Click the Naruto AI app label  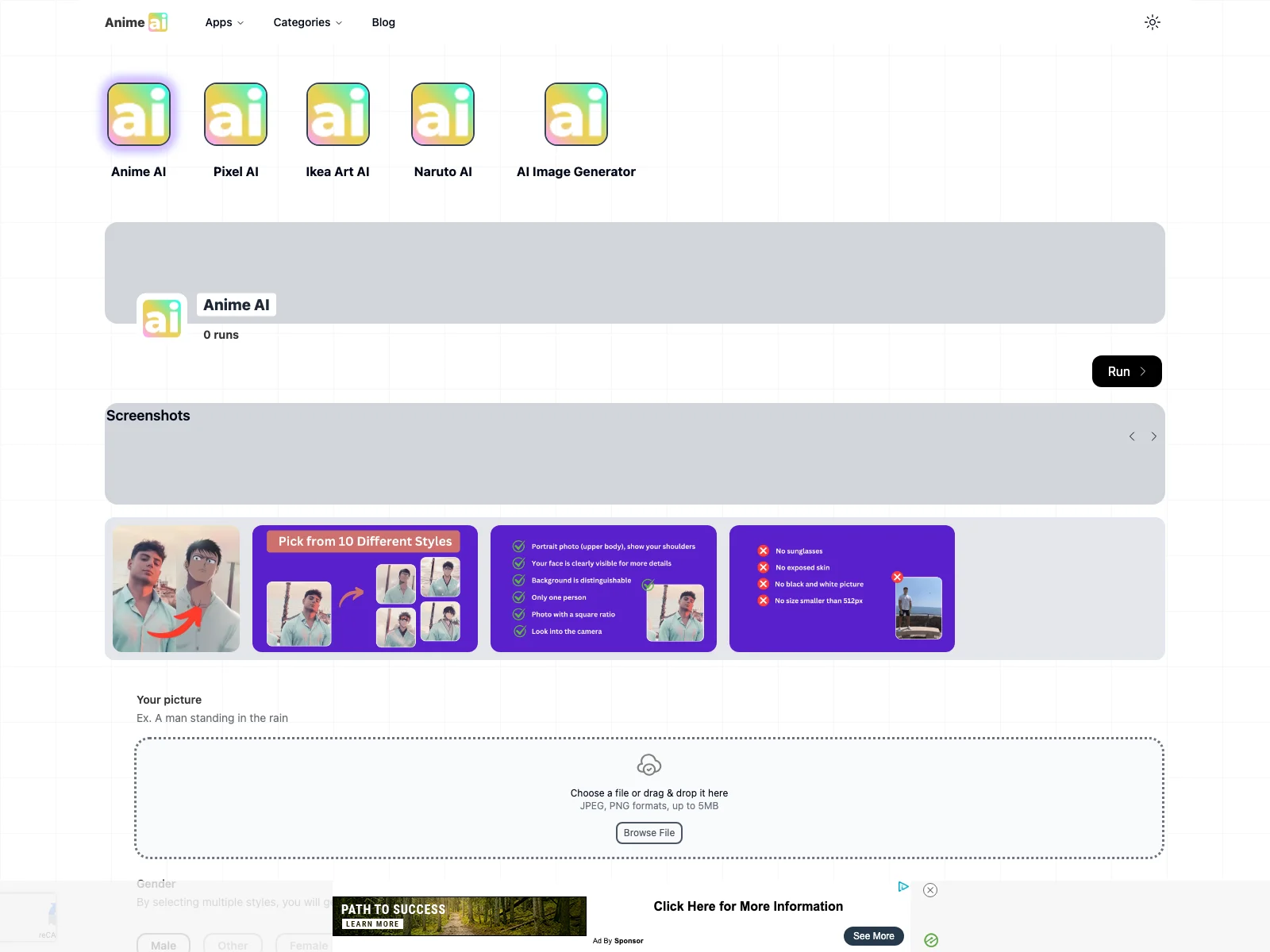[443, 171]
